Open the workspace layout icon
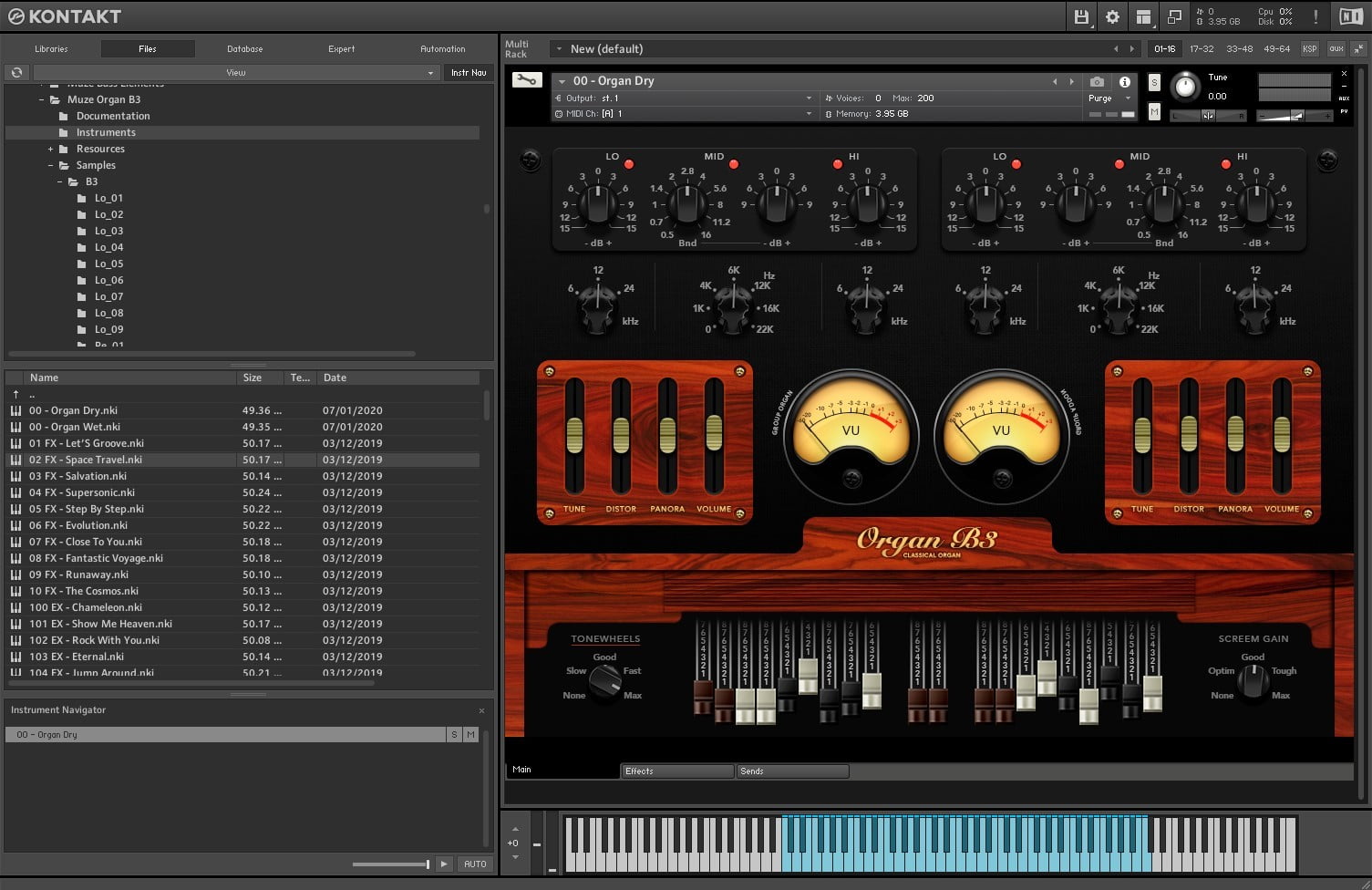1372x890 pixels. pos(1143,16)
